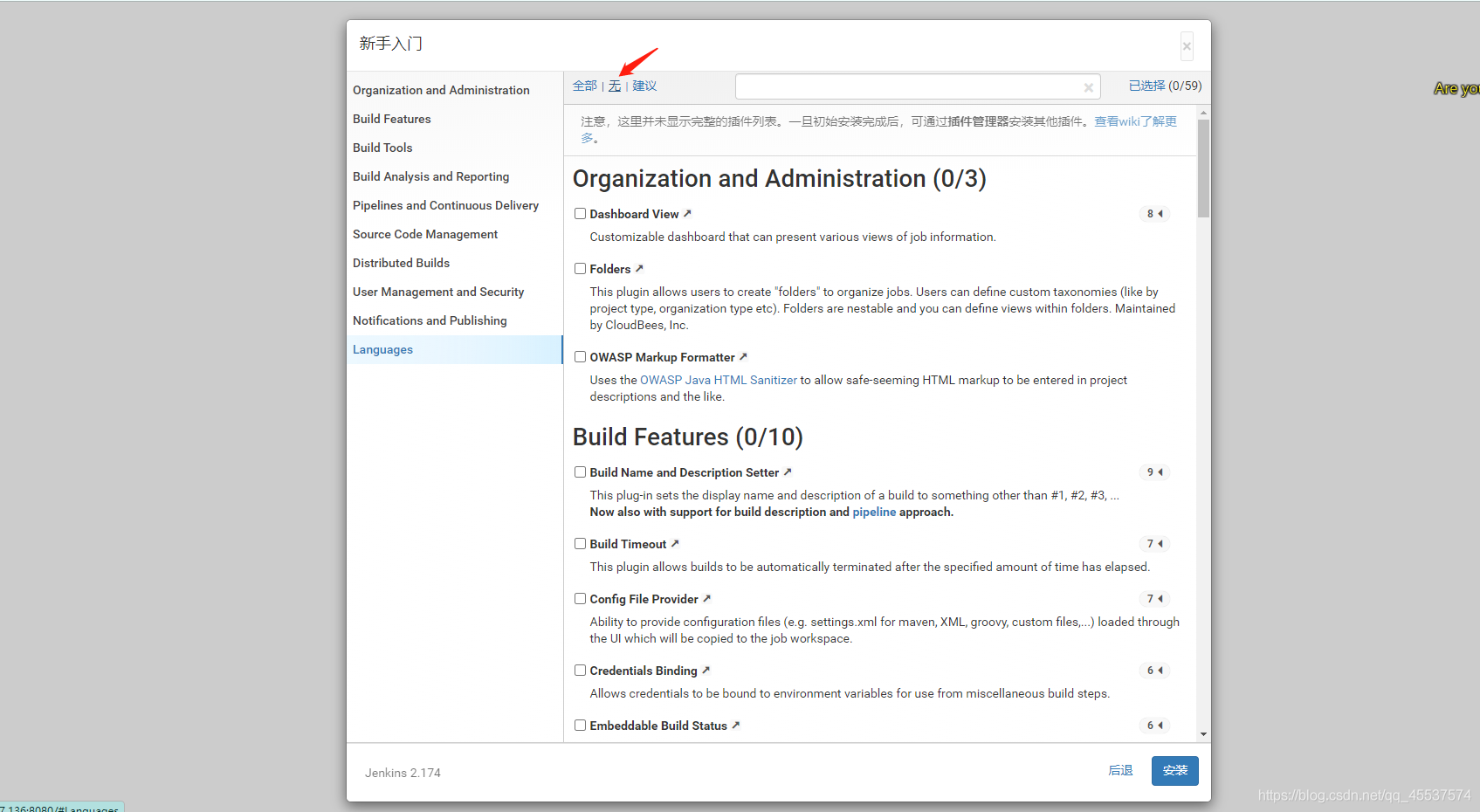Click the Build Features (0/10) heading
The height and width of the screenshot is (812, 1480).
(688, 437)
